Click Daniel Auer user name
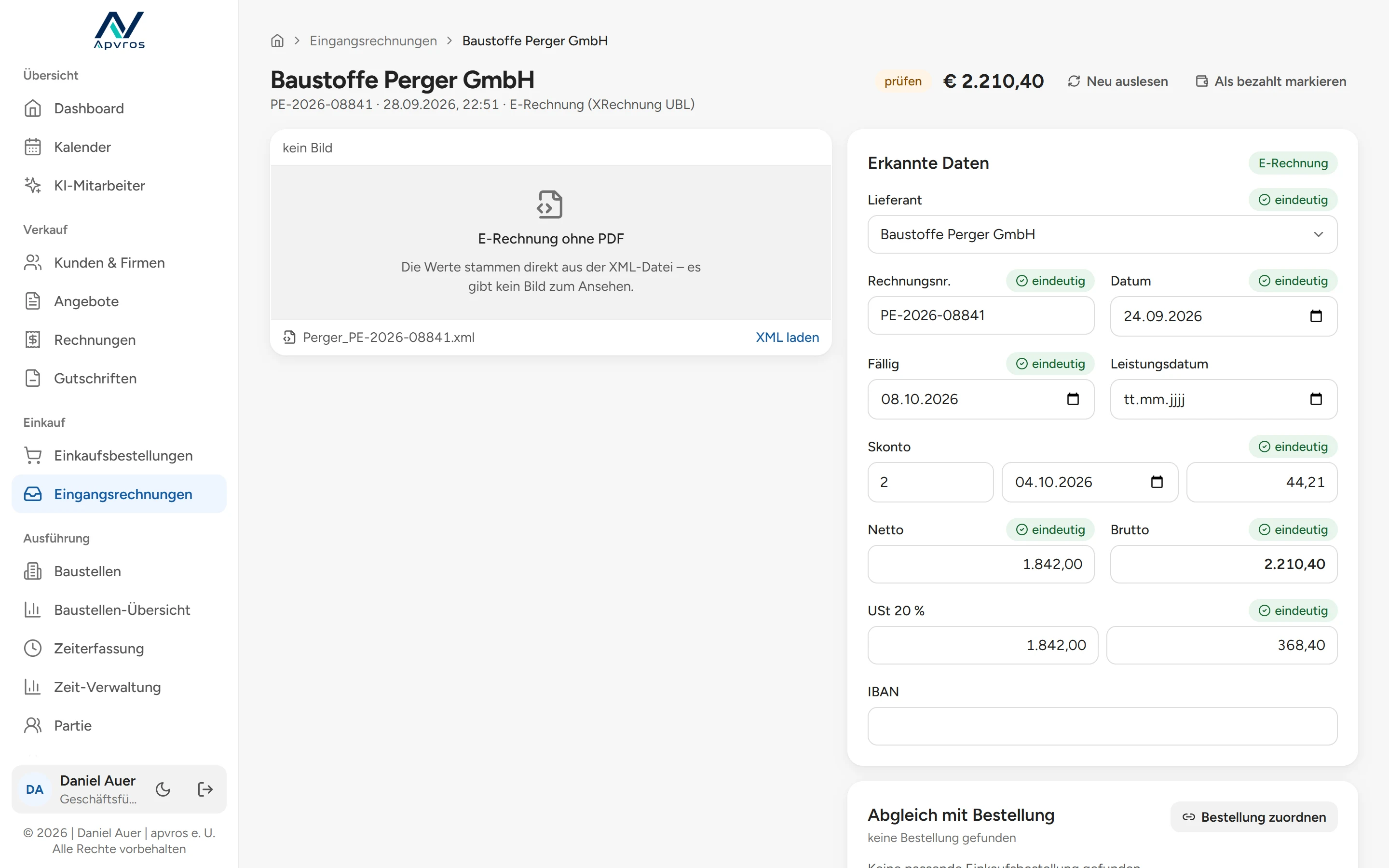The image size is (1389, 868). 97,781
